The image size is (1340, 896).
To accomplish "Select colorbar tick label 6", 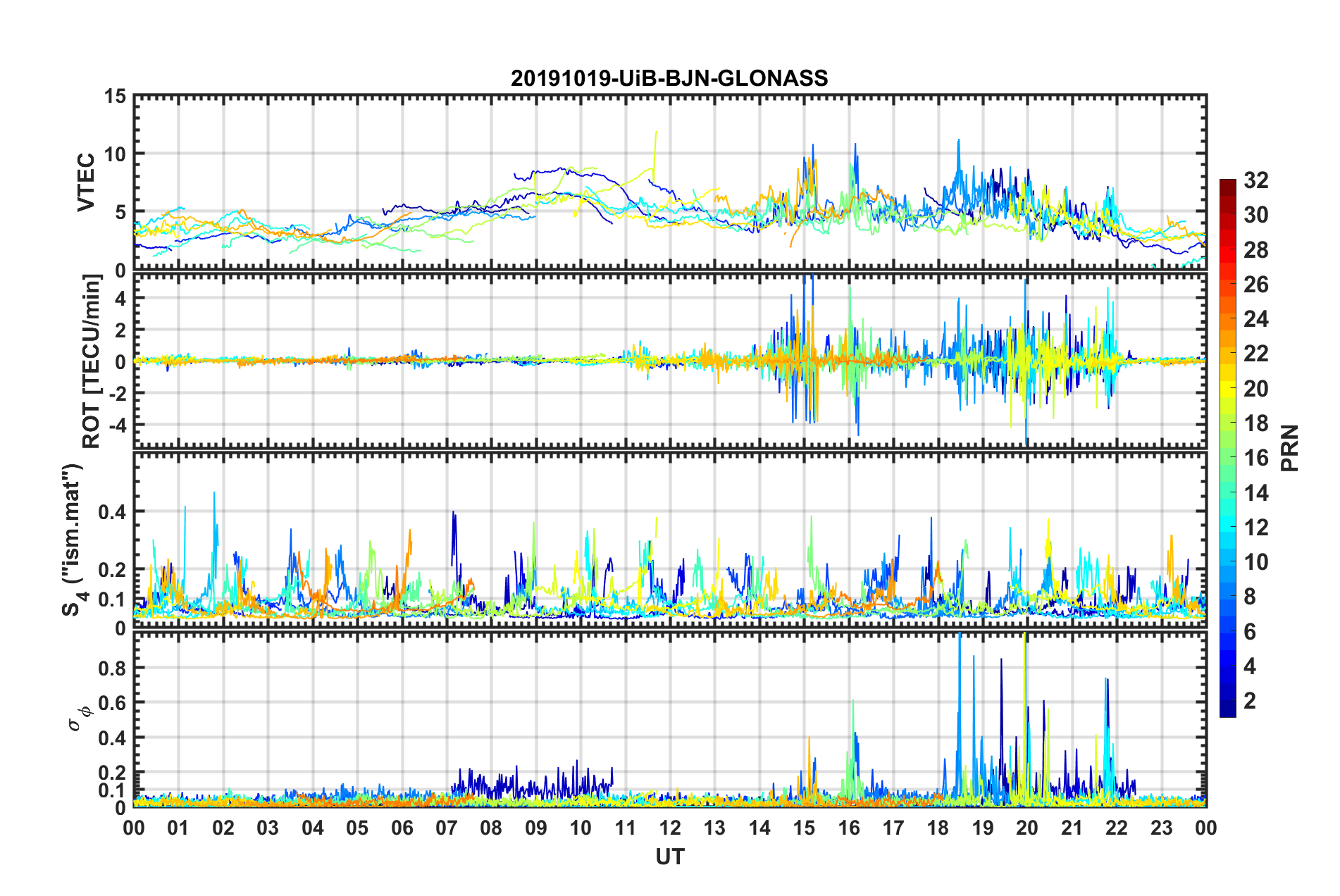I will (1250, 632).
